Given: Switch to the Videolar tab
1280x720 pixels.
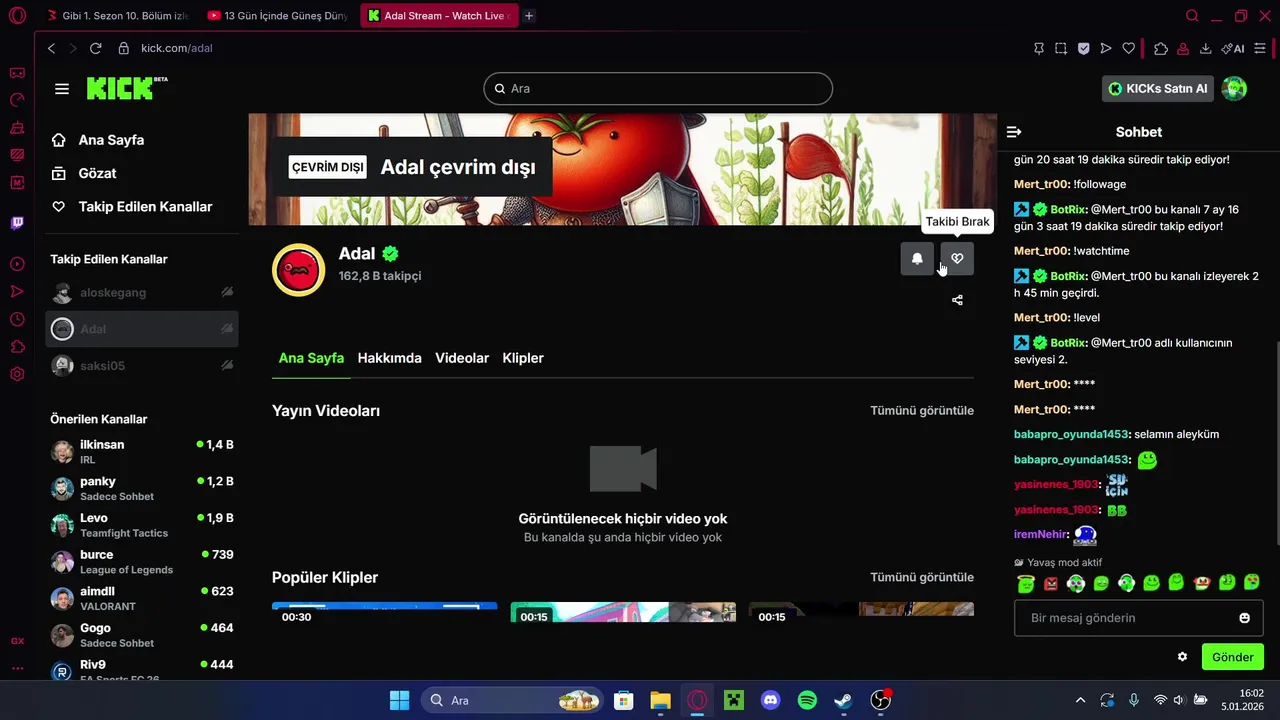Looking at the screenshot, I should [462, 358].
